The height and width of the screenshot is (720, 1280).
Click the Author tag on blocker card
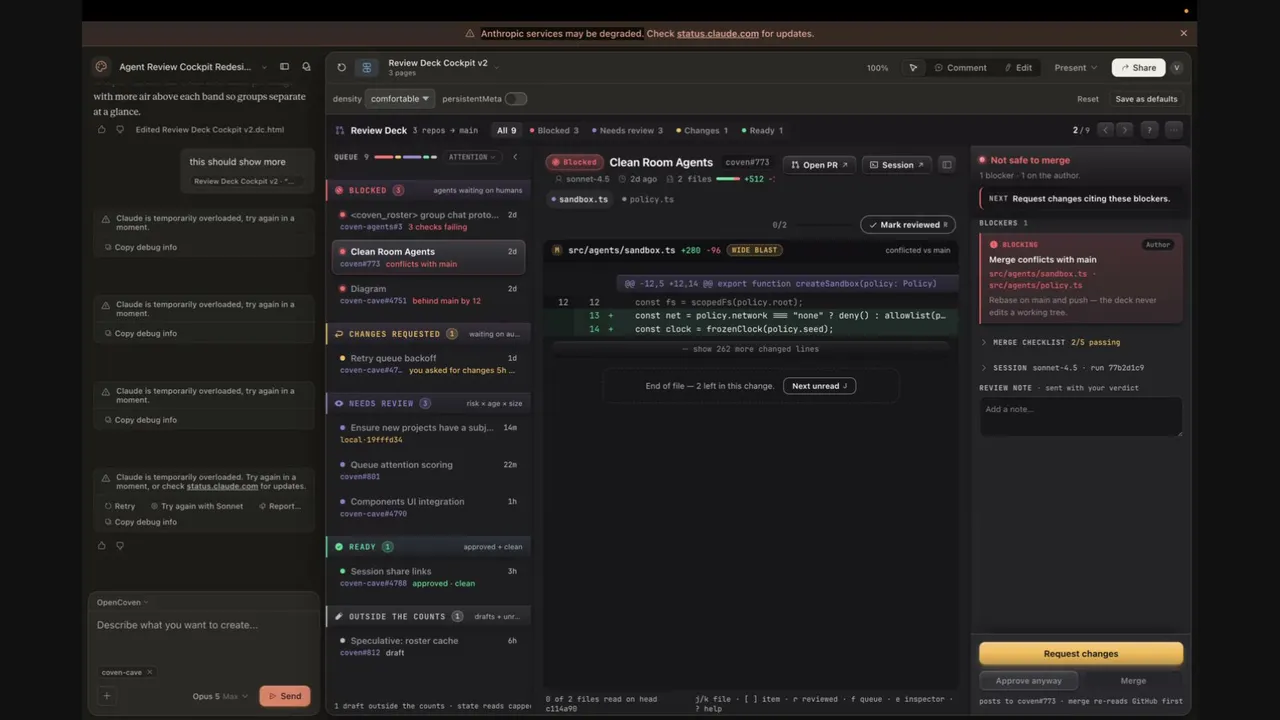point(1157,244)
